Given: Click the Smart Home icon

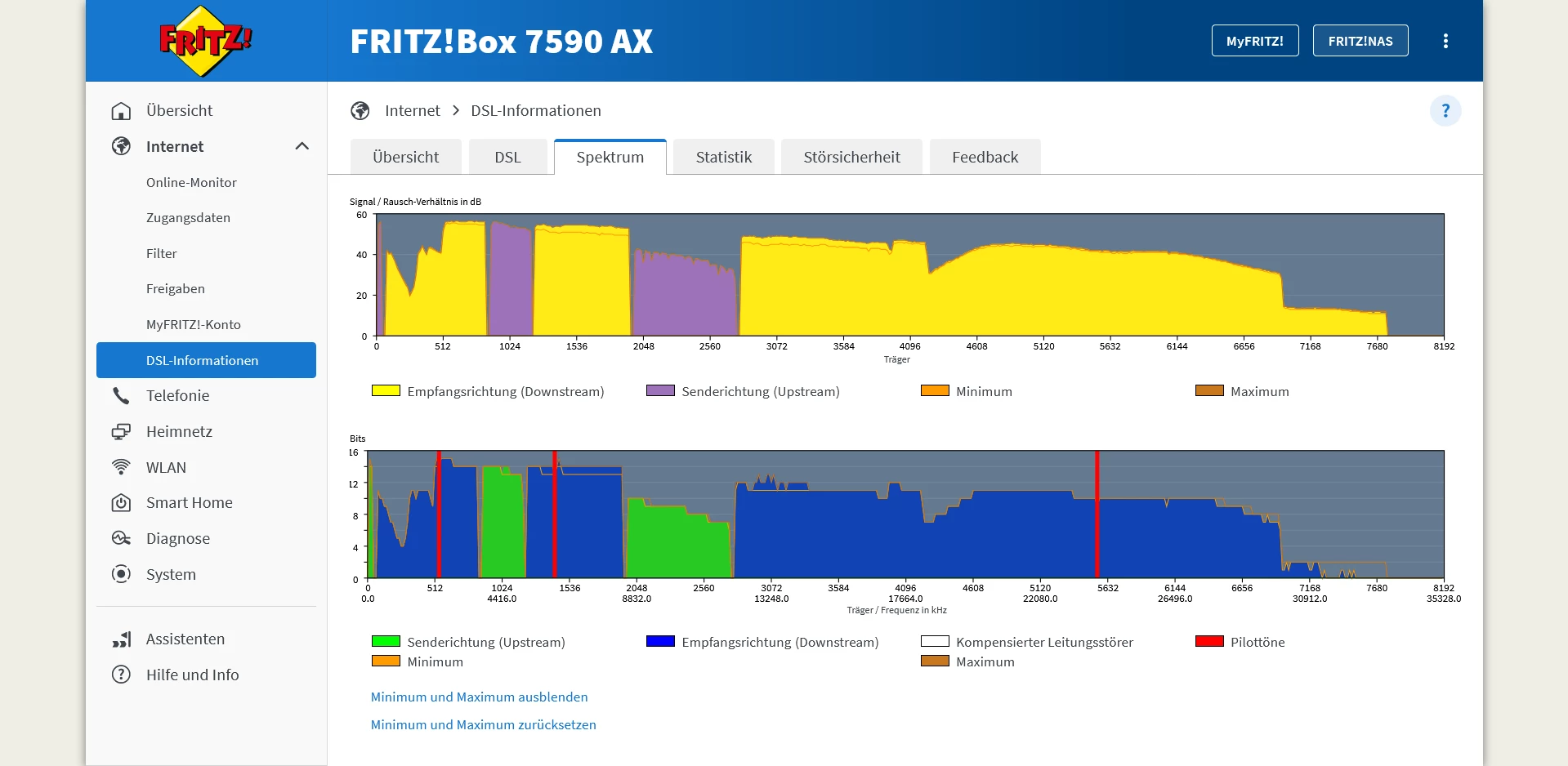Looking at the screenshot, I should [x=121, y=503].
